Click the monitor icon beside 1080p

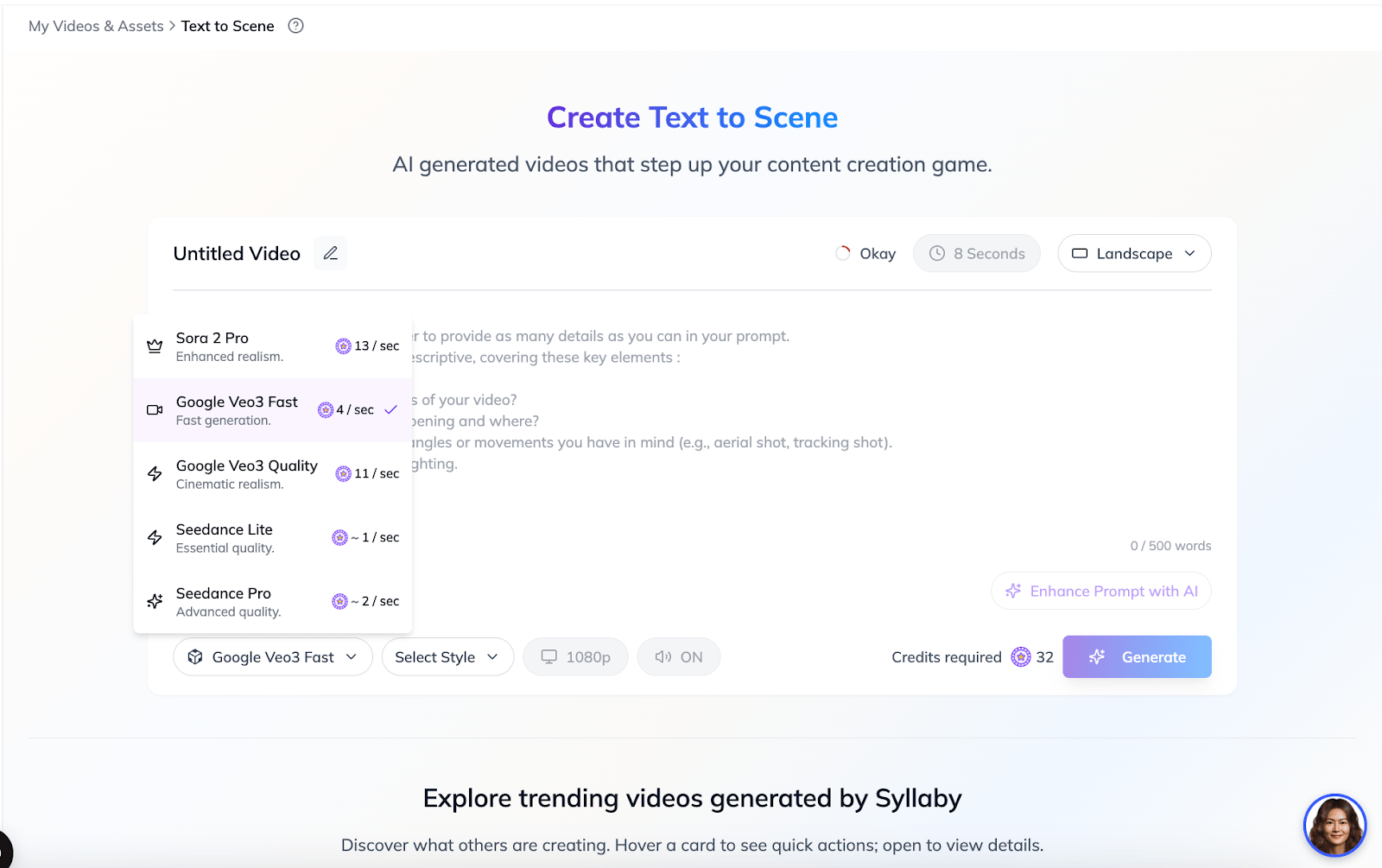548,657
